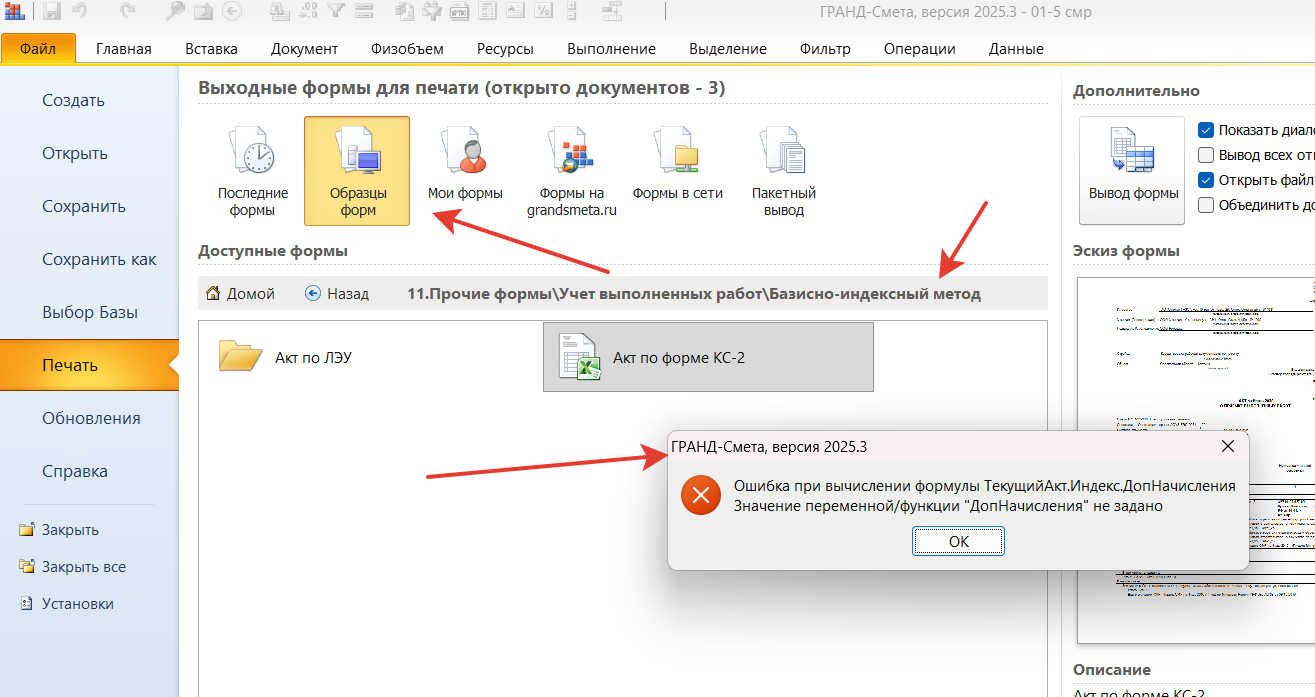Click the save floppy disk icon in title bar

coord(52,12)
